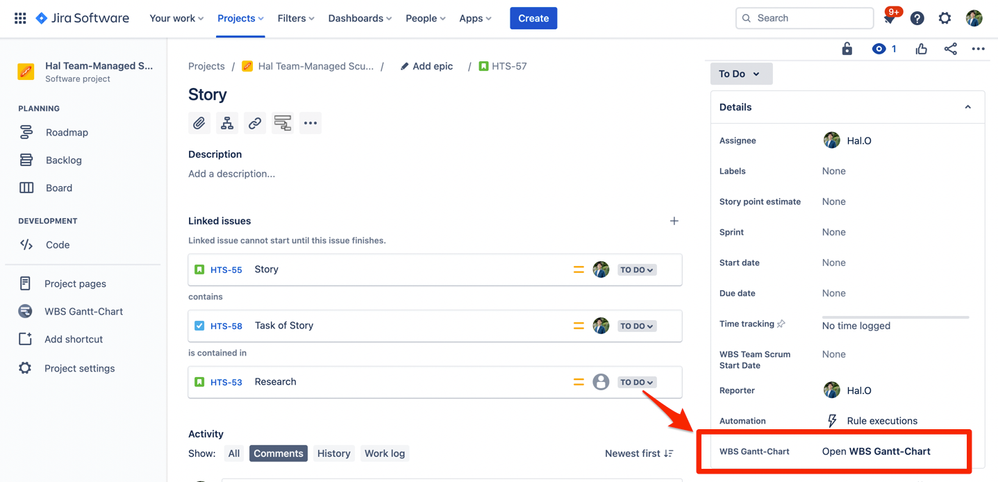The width and height of the screenshot is (998, 482).
Task: Click Open WBS Gantt-Chart link
Action: [876, 451]
